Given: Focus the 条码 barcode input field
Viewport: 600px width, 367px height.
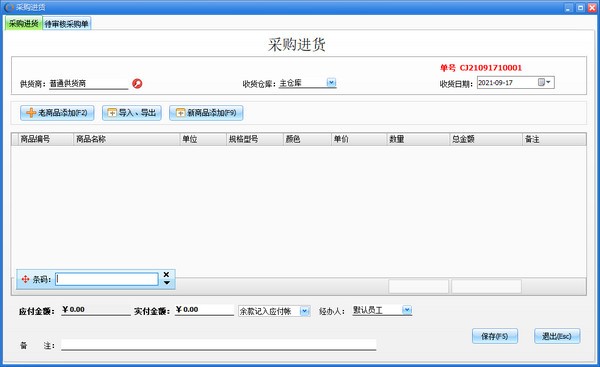Looking at the screenshot, I should (107, 279).
